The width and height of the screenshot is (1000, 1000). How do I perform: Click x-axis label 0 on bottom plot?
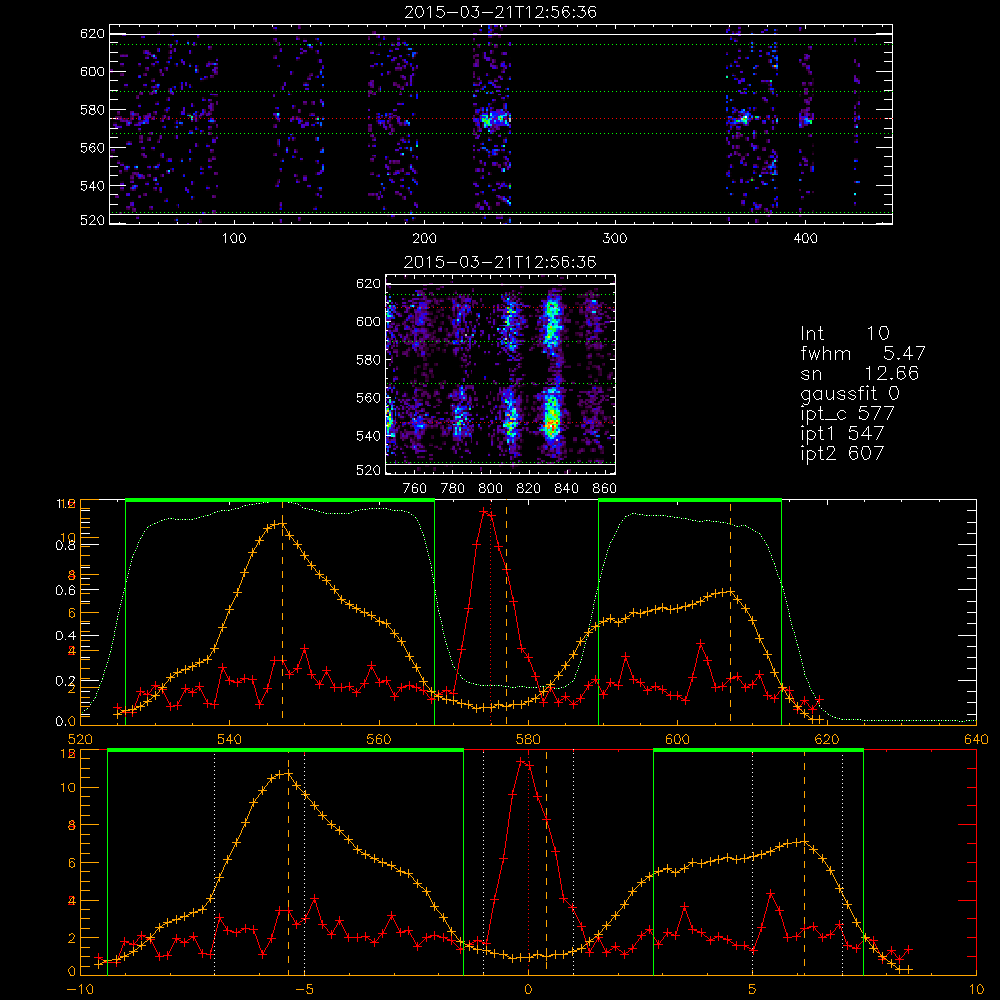pyautogui.click(x=528, y=990)
